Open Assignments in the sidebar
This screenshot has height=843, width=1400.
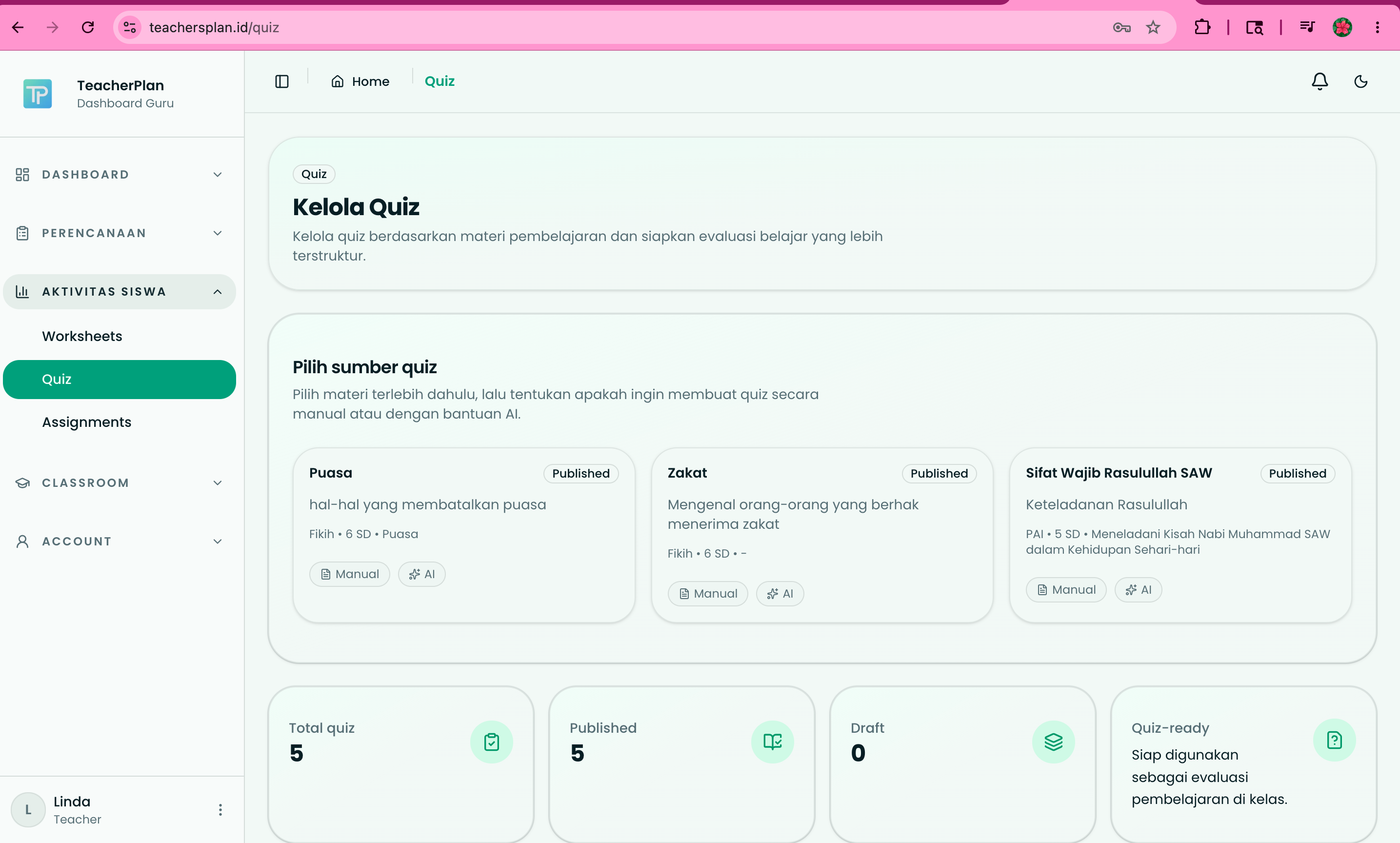click(x=87, y=422)
